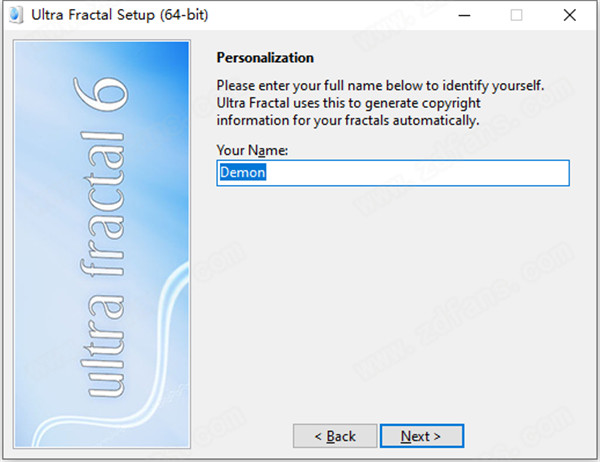600x462 pixels.
Task: Click the greyed-out maximize button
Action: click(516, 16)
